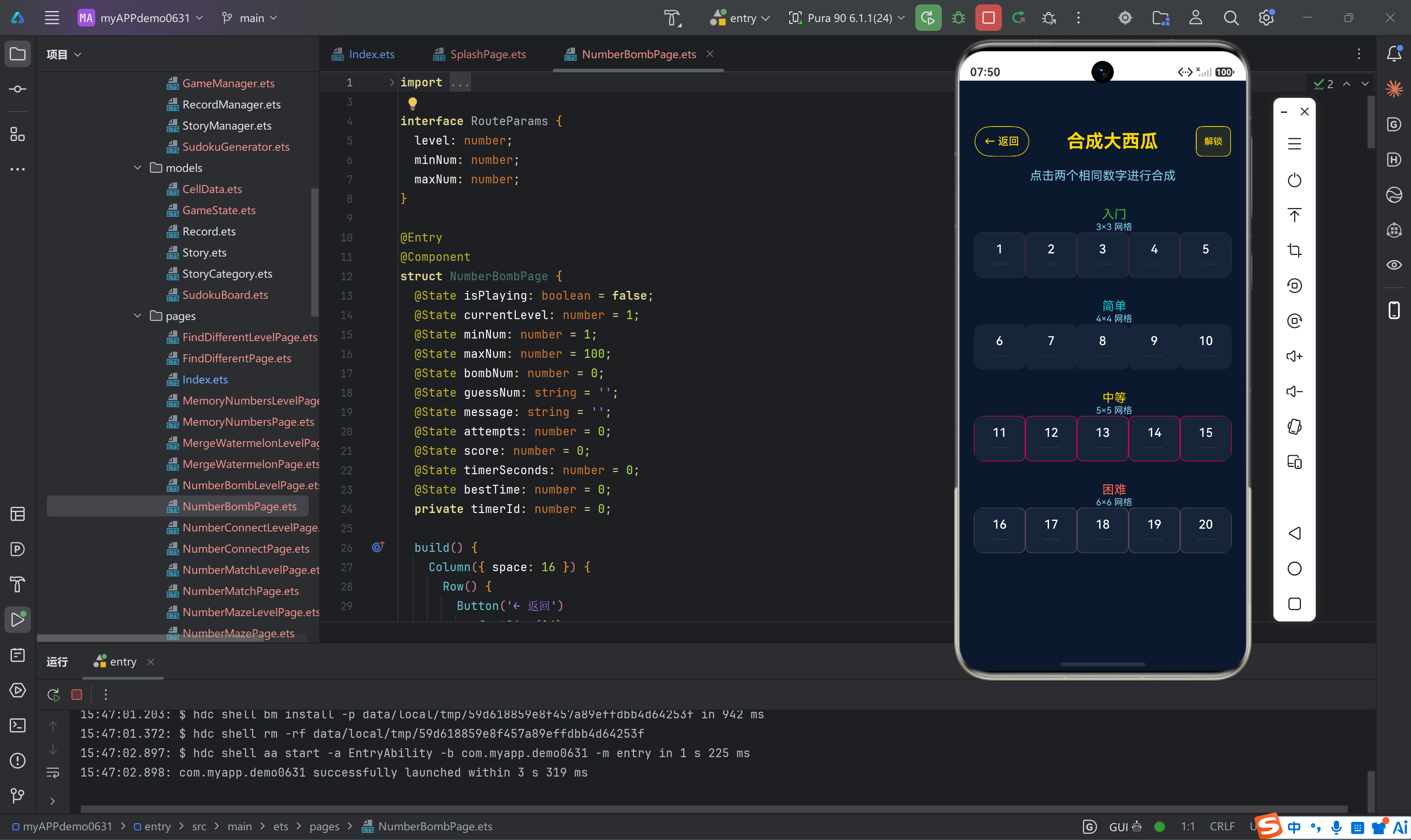Increase emulator volume with speaker plus
This screenshot has height=840, width=1411.
(1294, 356)
